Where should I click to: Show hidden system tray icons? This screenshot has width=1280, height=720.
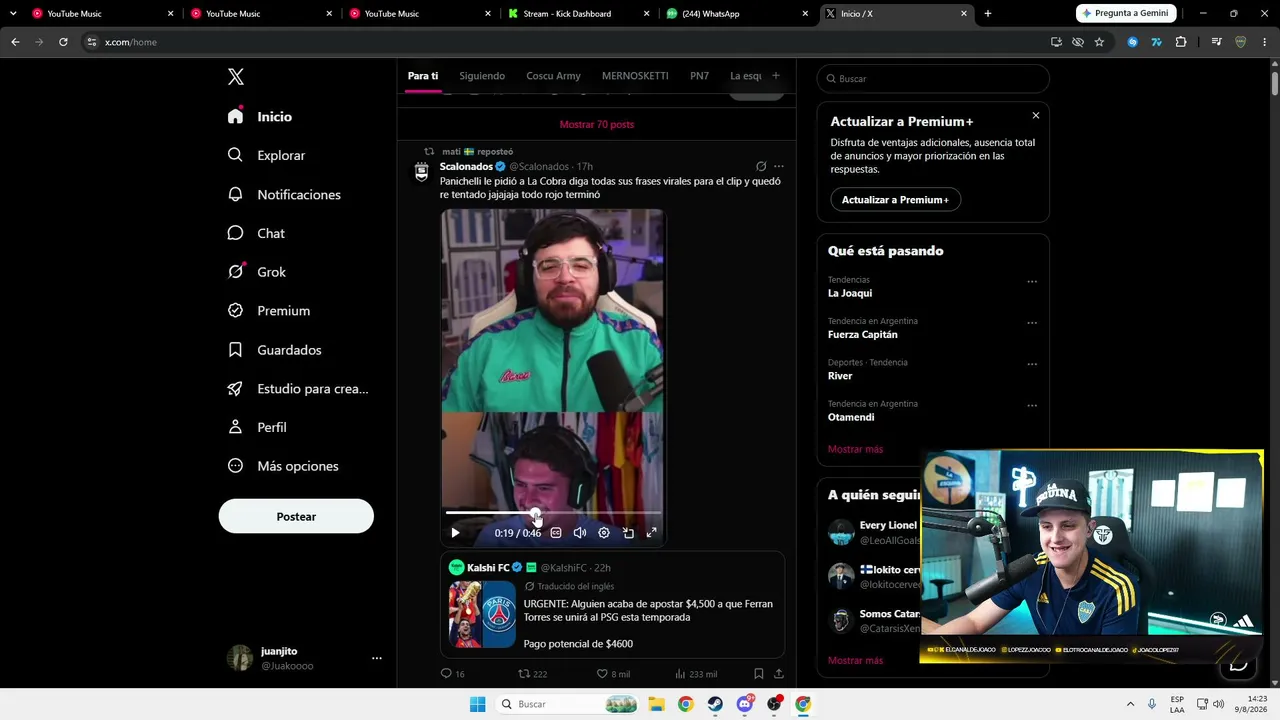click(x=1130, y=704)
